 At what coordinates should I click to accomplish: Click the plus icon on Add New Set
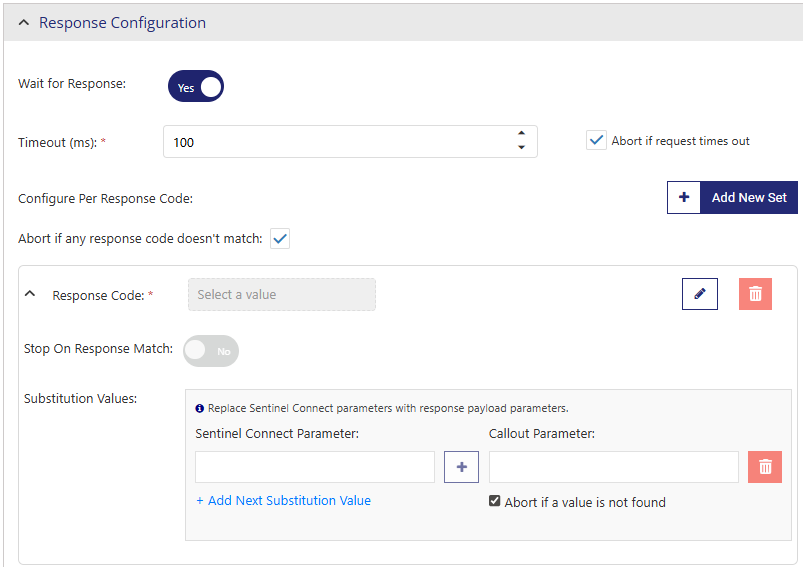pyautogui.click(x=684, y=198)
